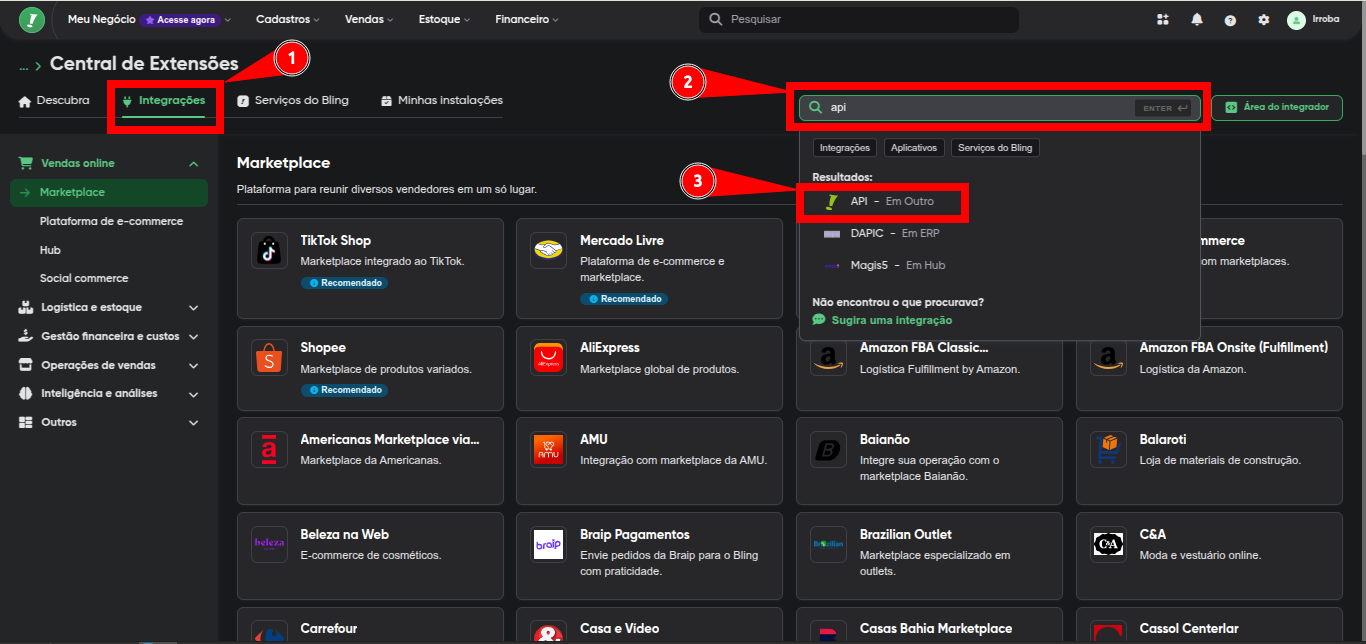Click the Irroba user avatar

1296,19
